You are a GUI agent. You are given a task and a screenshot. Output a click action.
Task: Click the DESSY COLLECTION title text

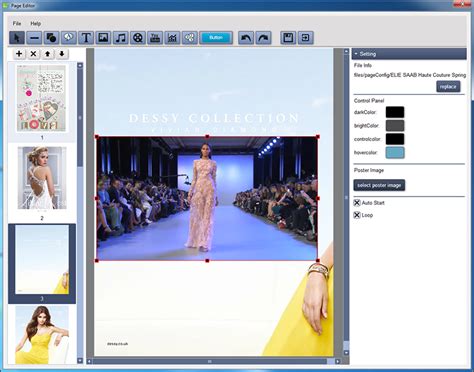(x=214, y=118)
